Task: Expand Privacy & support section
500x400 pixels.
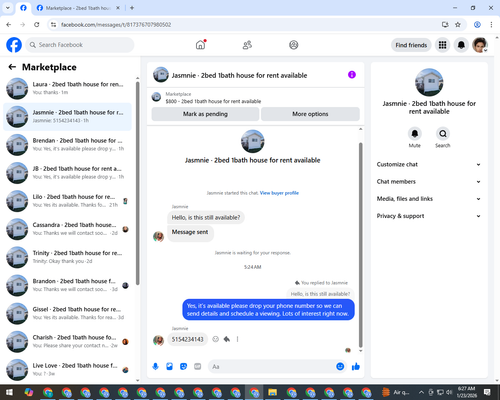Action: coord(429,216)
